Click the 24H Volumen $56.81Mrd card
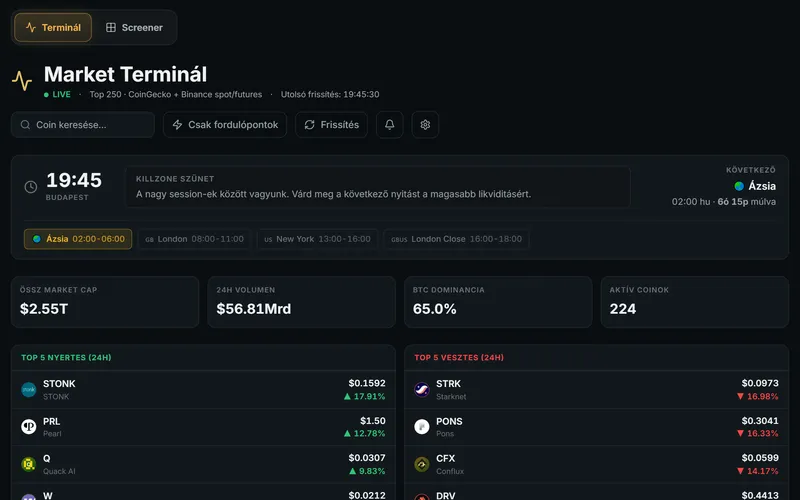 302,302
